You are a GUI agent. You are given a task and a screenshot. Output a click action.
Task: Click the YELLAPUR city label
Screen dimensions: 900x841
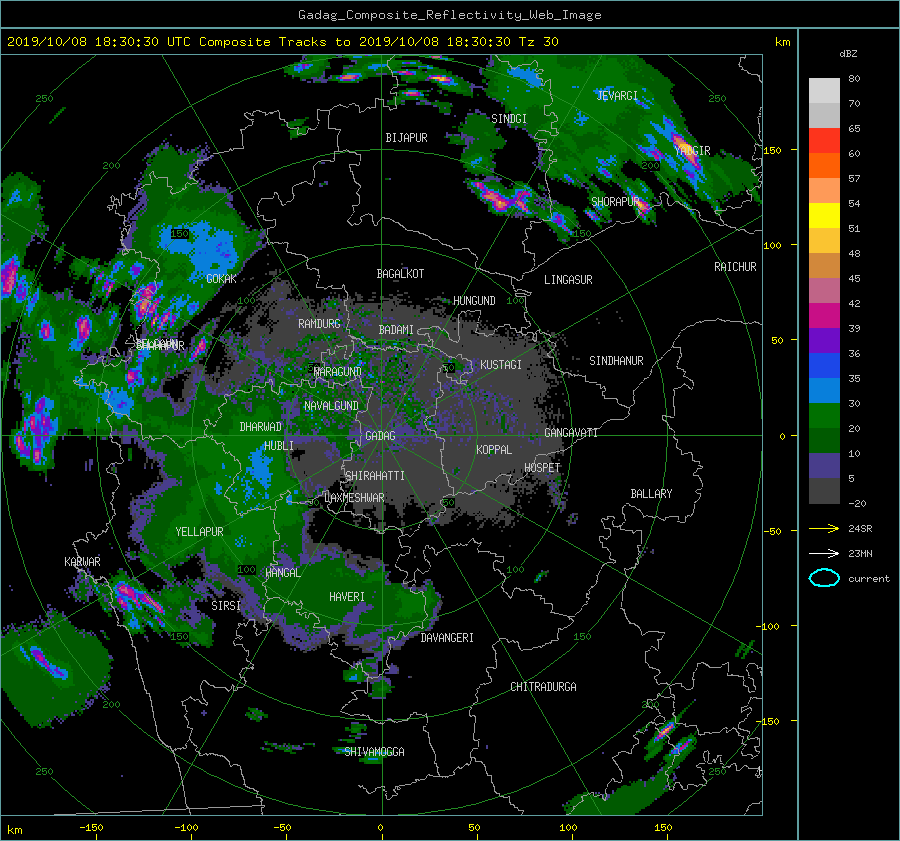[199, 532]
